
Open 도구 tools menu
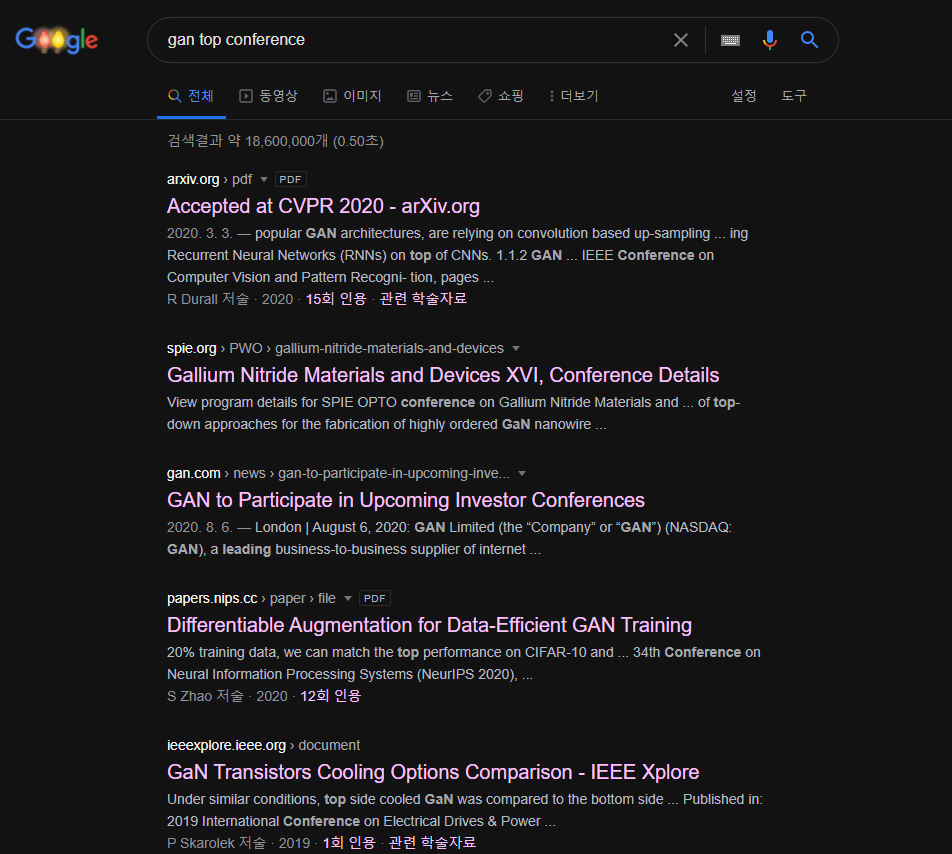[x=794, y=96]
